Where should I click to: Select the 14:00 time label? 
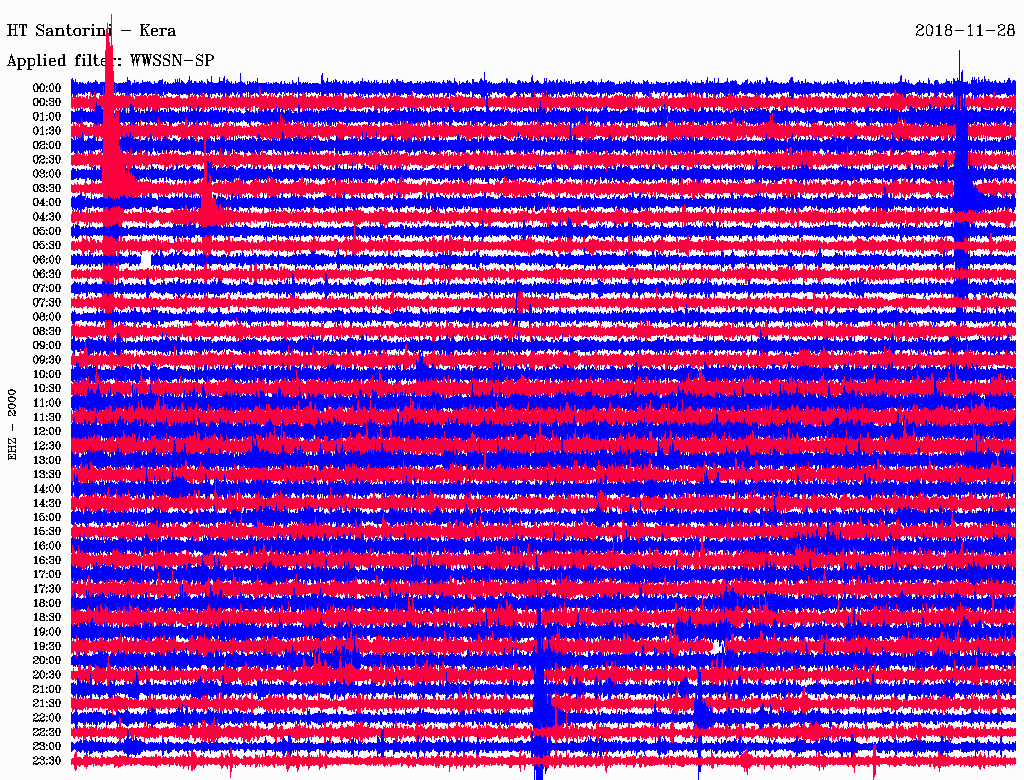click(47, 489)
